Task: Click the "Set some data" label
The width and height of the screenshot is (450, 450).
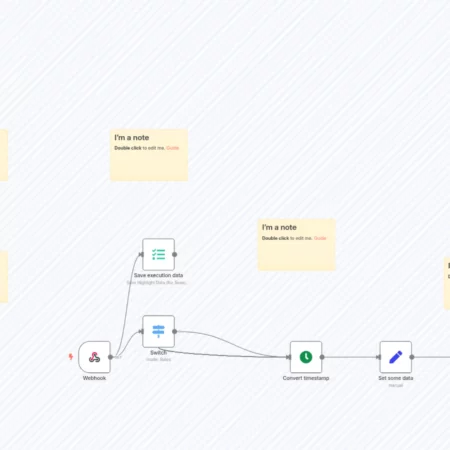Action: coord(396,378)
